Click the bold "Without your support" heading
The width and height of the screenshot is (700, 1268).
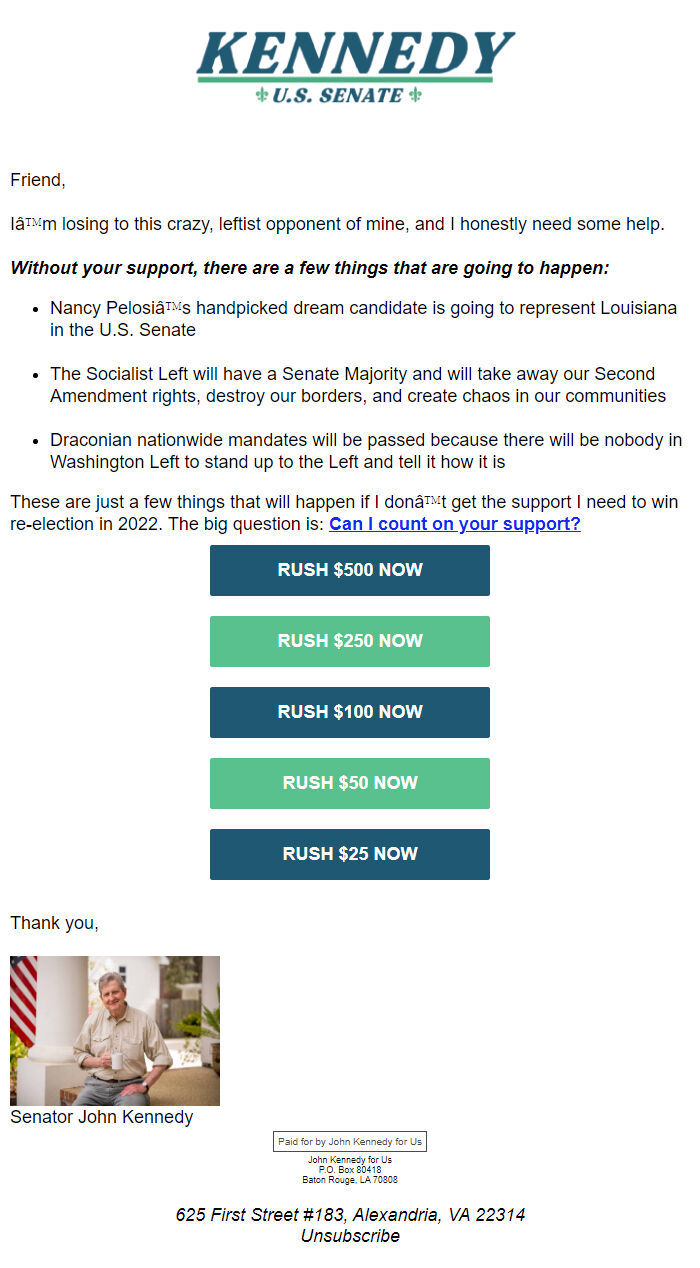(x=309, y=268)
